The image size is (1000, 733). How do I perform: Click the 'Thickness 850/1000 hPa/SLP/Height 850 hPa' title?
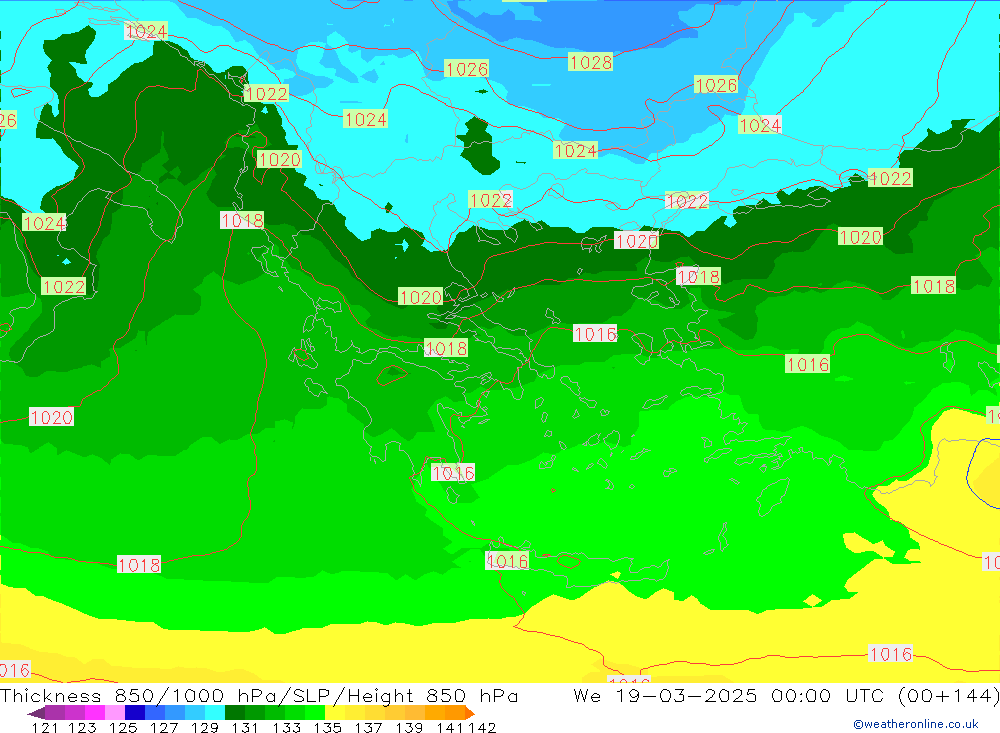tap(259, 695)
